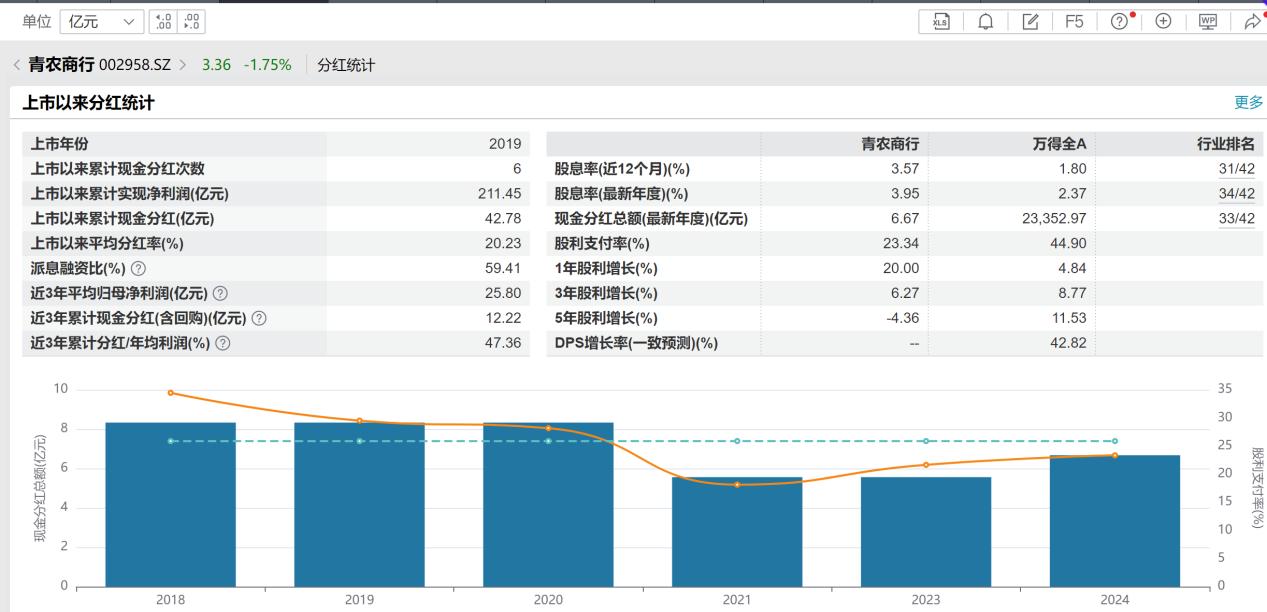Click the edit note pencil icon
The height and width of the screenshot is (612, 1267).
pos(1030,21)
